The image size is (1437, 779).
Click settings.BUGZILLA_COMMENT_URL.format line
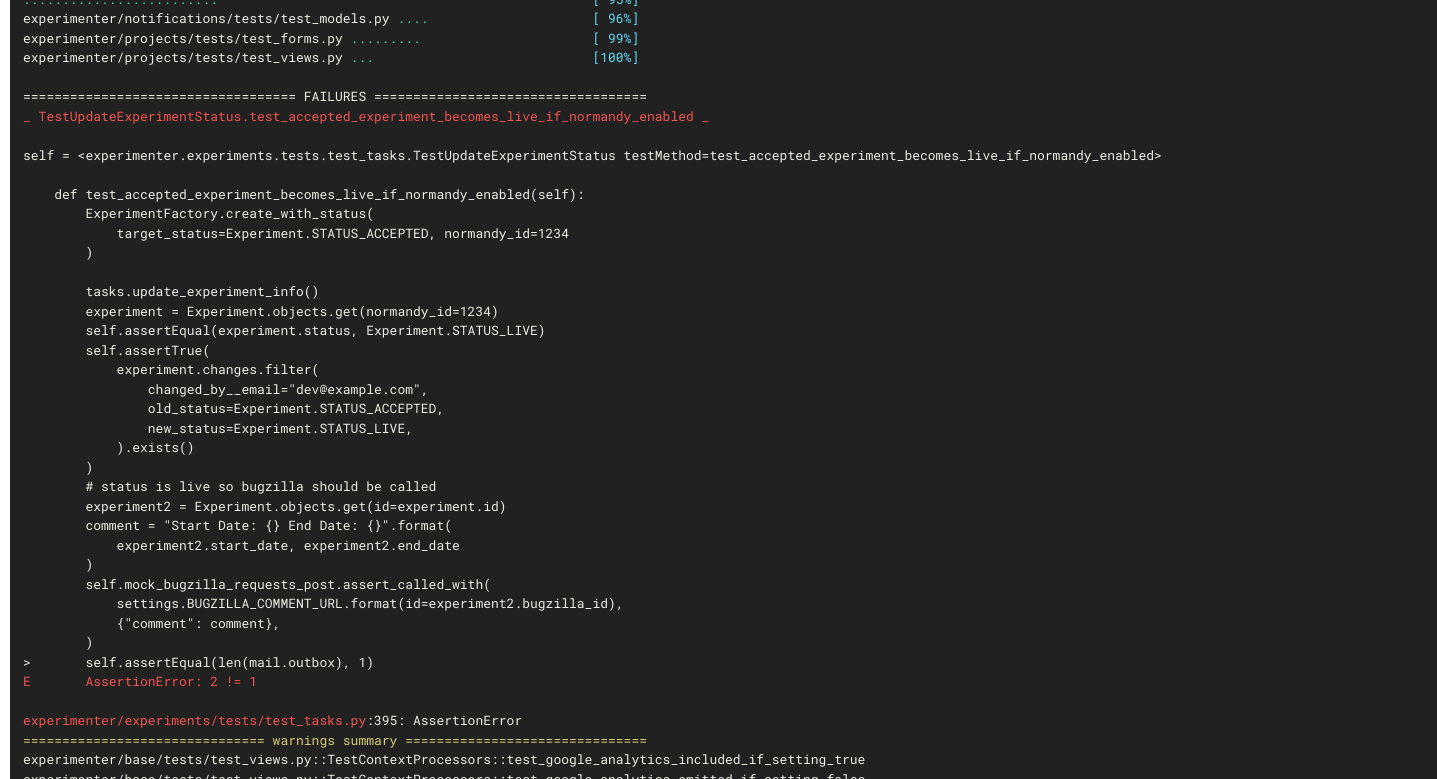coord(370,604)
